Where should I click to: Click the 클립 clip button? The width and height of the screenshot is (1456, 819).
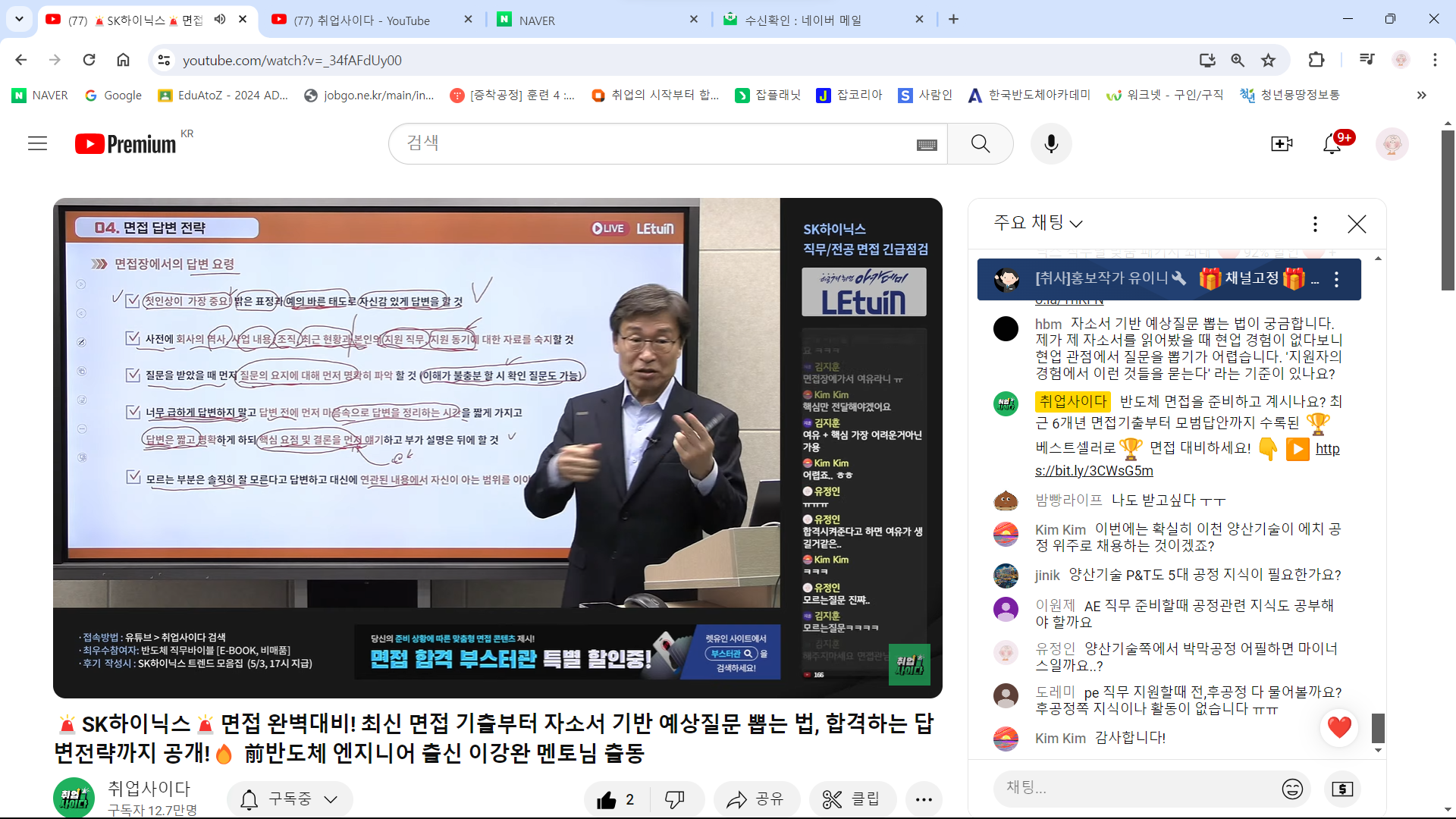852,799
